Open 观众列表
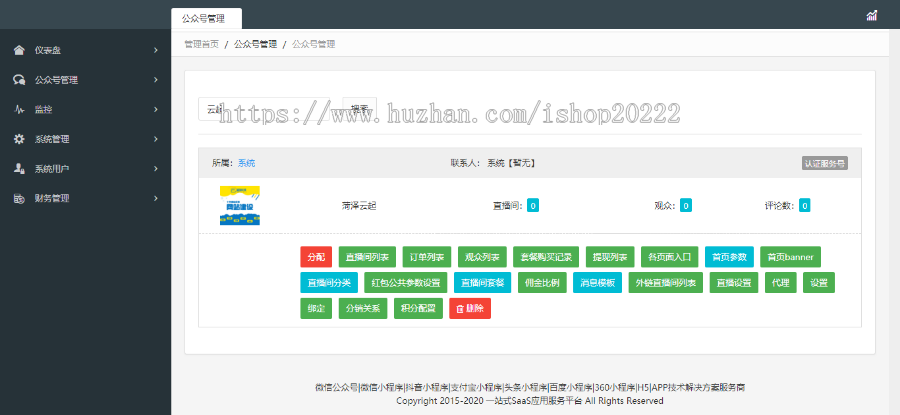The image size is (900, 415). (x=482, y=257)
